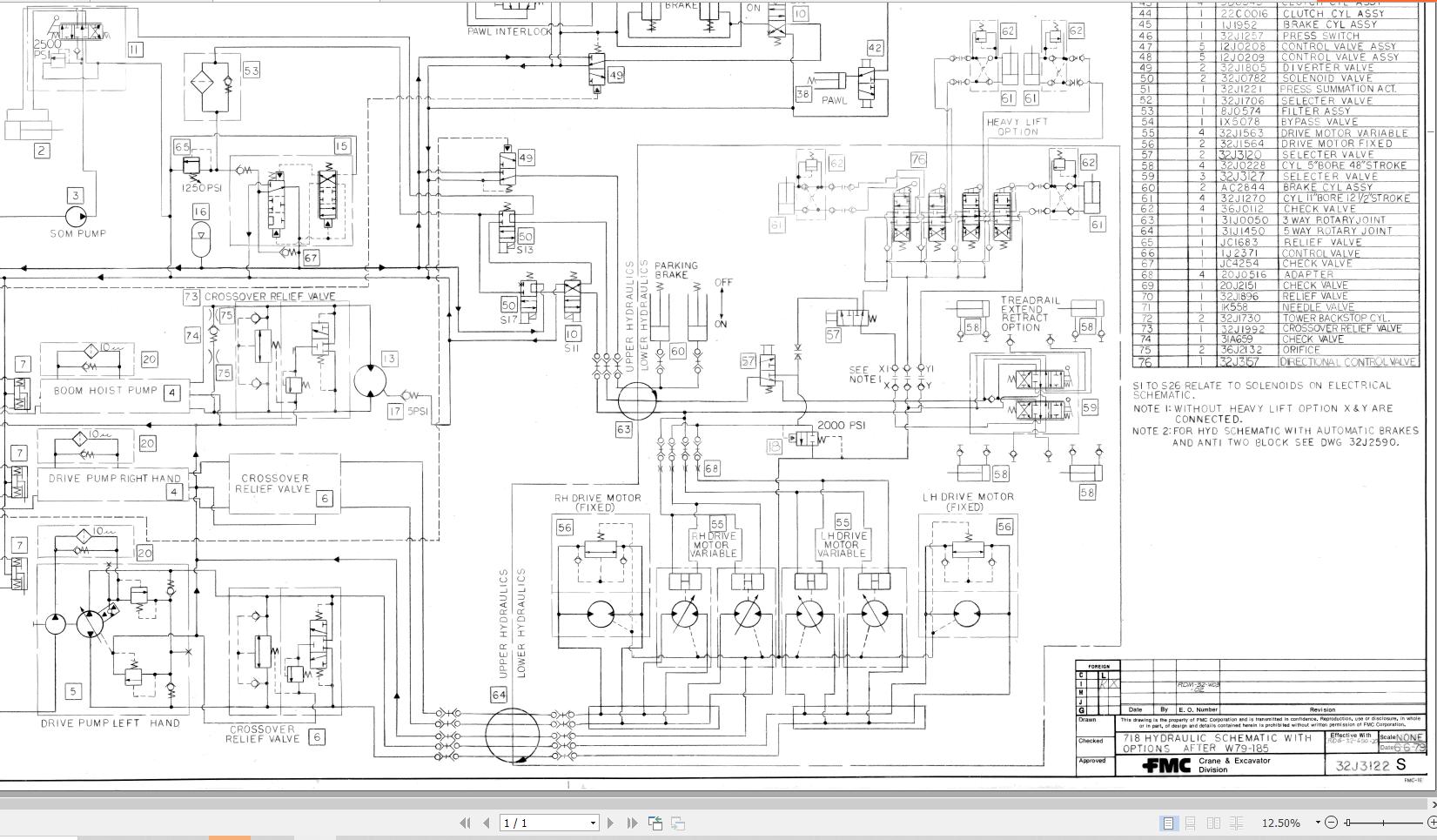The width and height of the screenshot is (1437, 840).
Task: Click the RH DRIVE MOTOR VARIABLE label
Action: pyautogui.click(x=714, y=544)
